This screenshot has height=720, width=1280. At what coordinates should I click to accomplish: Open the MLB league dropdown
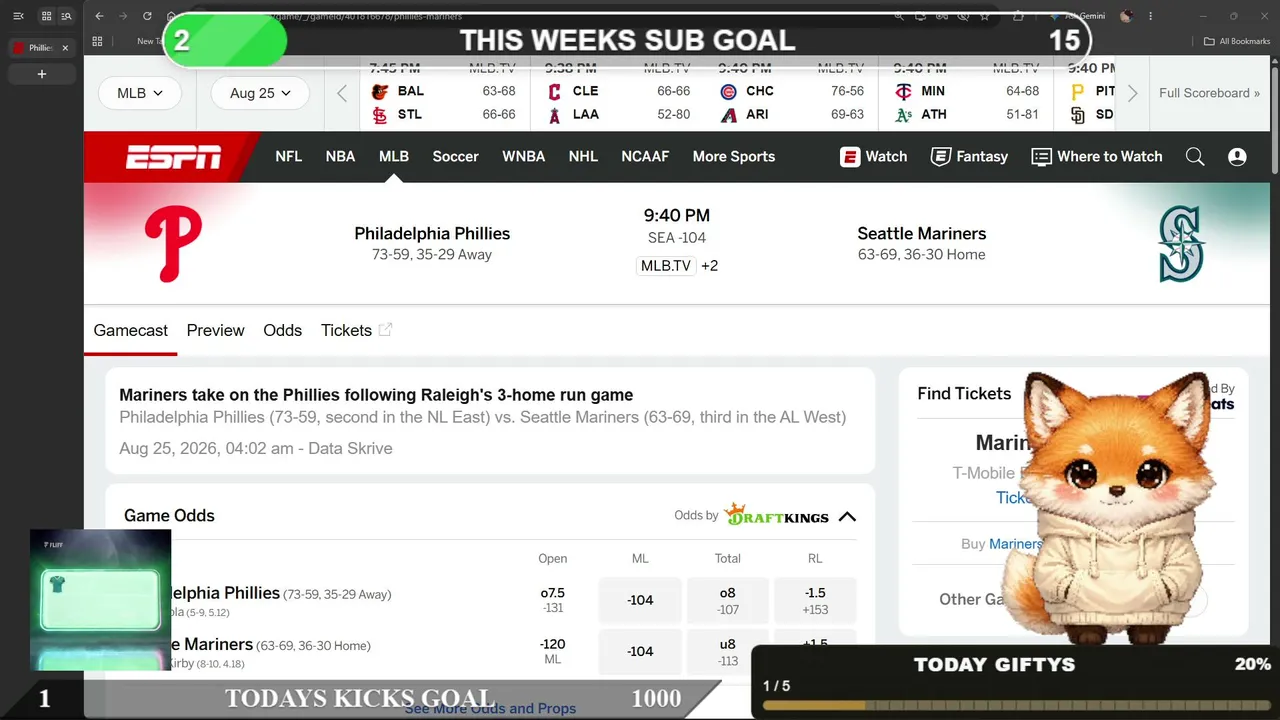pyautogui.click(x=139, y=93)
